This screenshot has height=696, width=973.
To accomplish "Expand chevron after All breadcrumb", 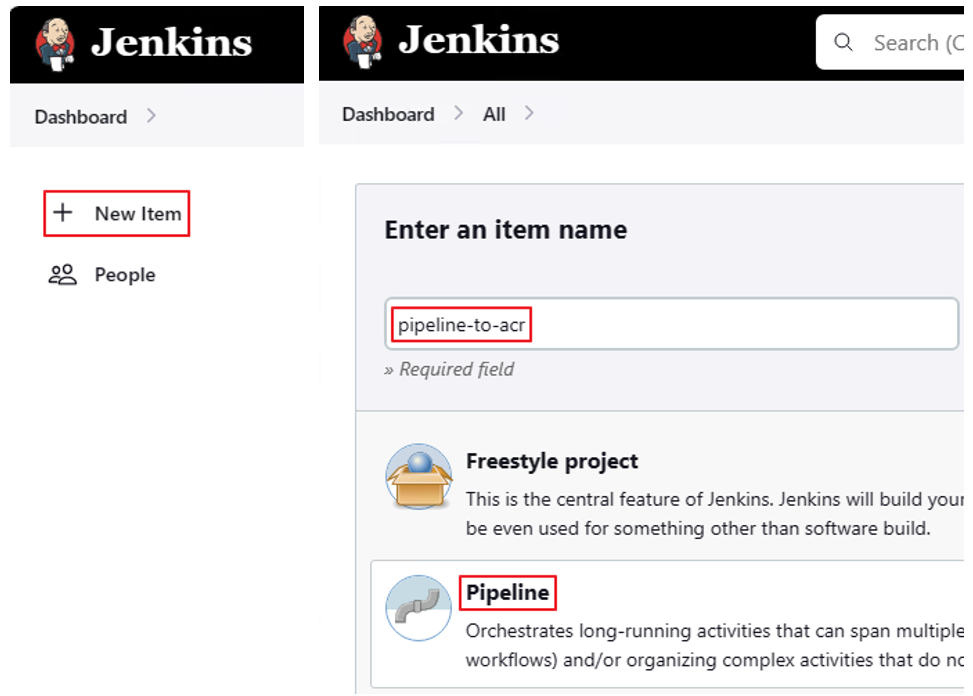I will pyautogui.click(x=529, y=113).
